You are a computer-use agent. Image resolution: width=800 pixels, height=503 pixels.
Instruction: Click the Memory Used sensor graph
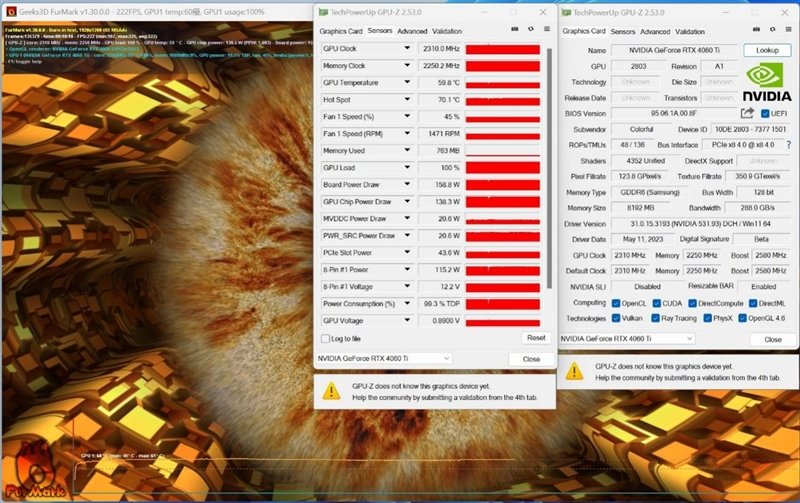tap(503, 150)
